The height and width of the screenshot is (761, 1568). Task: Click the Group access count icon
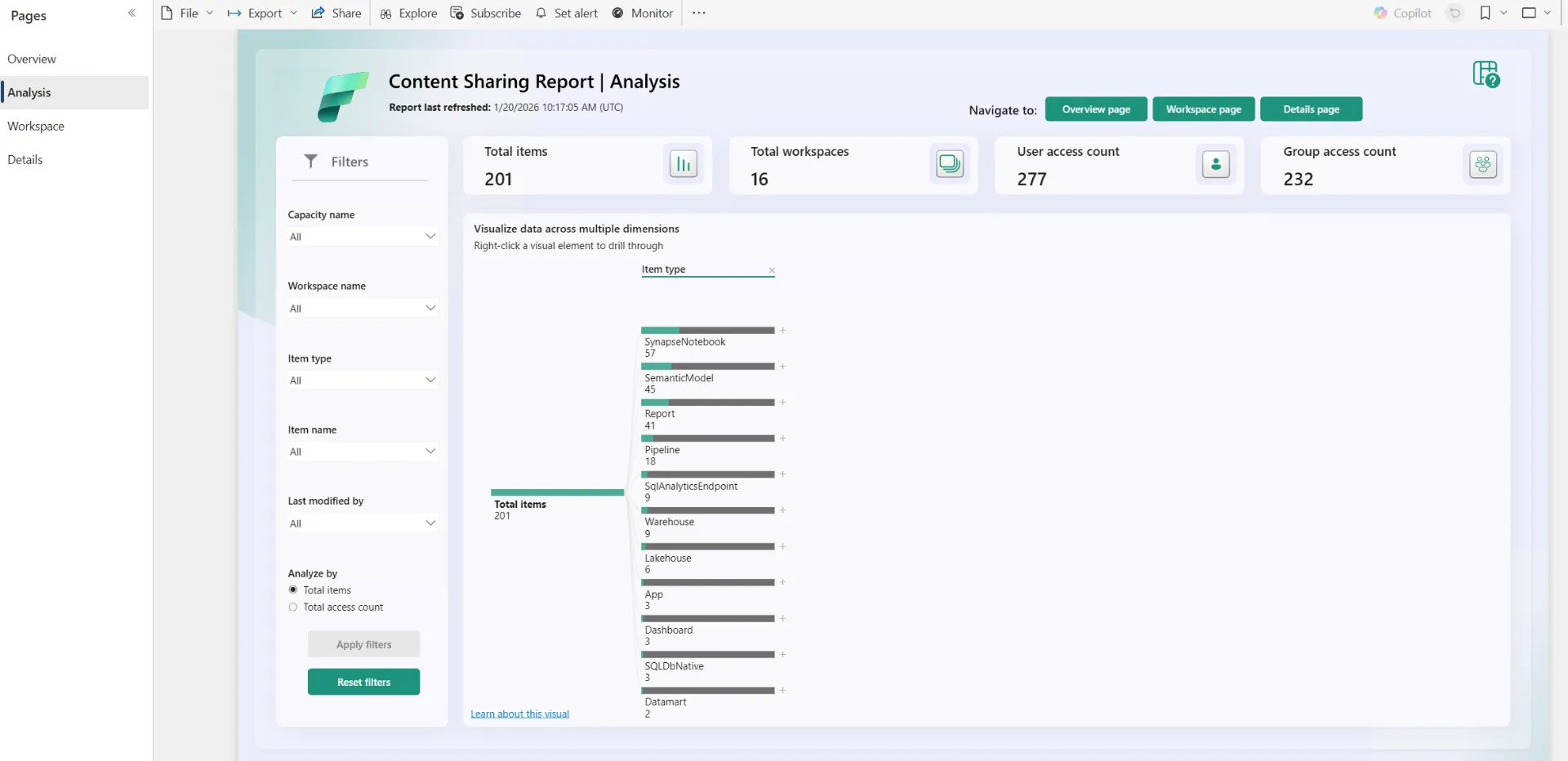pos(1482,165)
